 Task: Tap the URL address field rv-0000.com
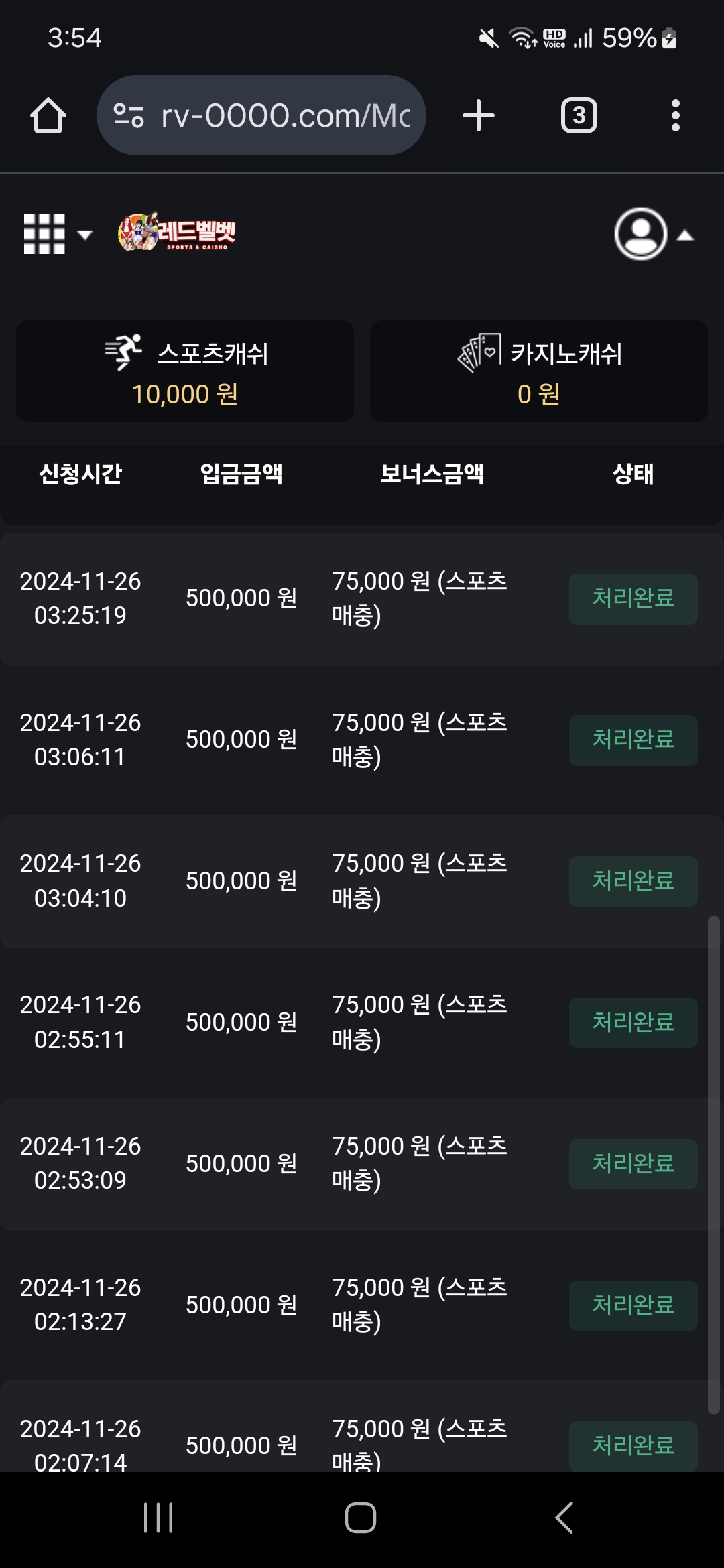coord(286,116)
